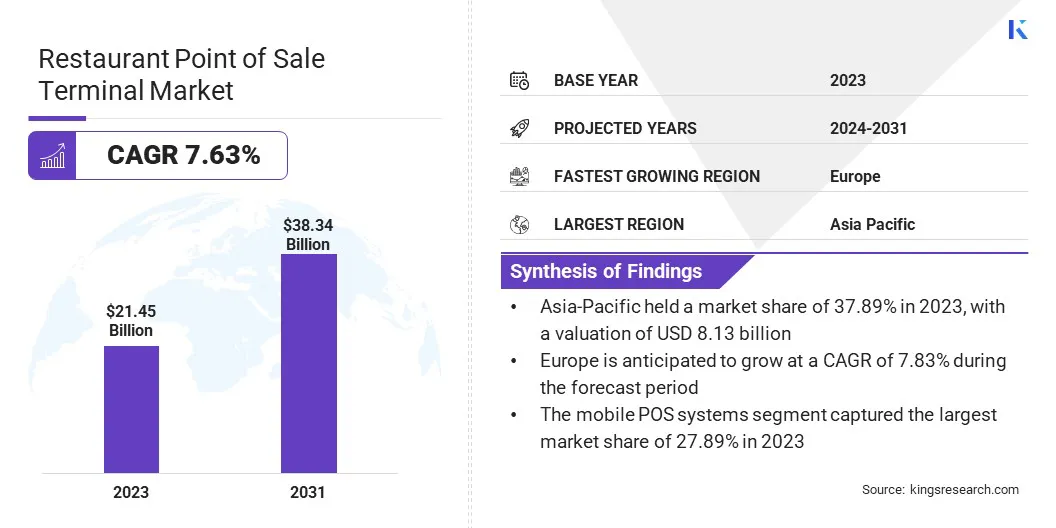Click the Restaurant Point of Sale title
Screen dimensions: 1056x528
pos(181,74)
